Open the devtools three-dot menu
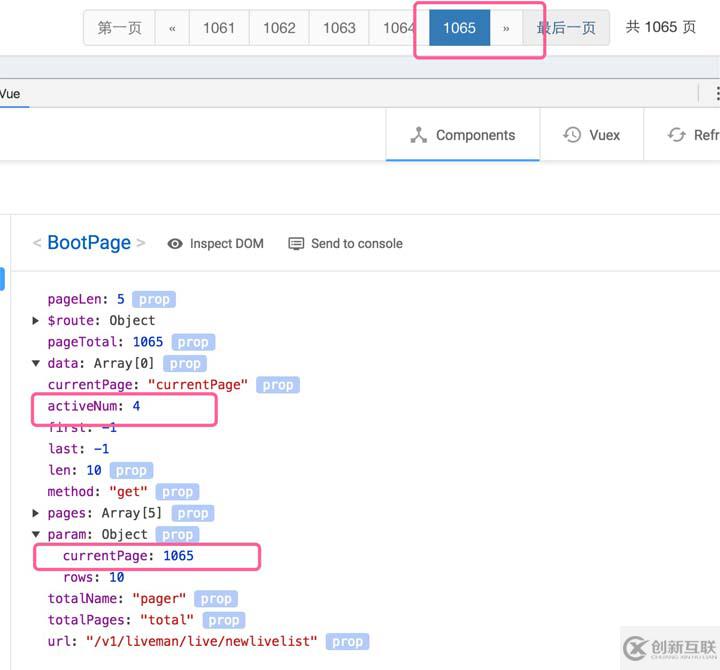Image resolution: width=720 pixels, height=670 pixels. [717, 94]
